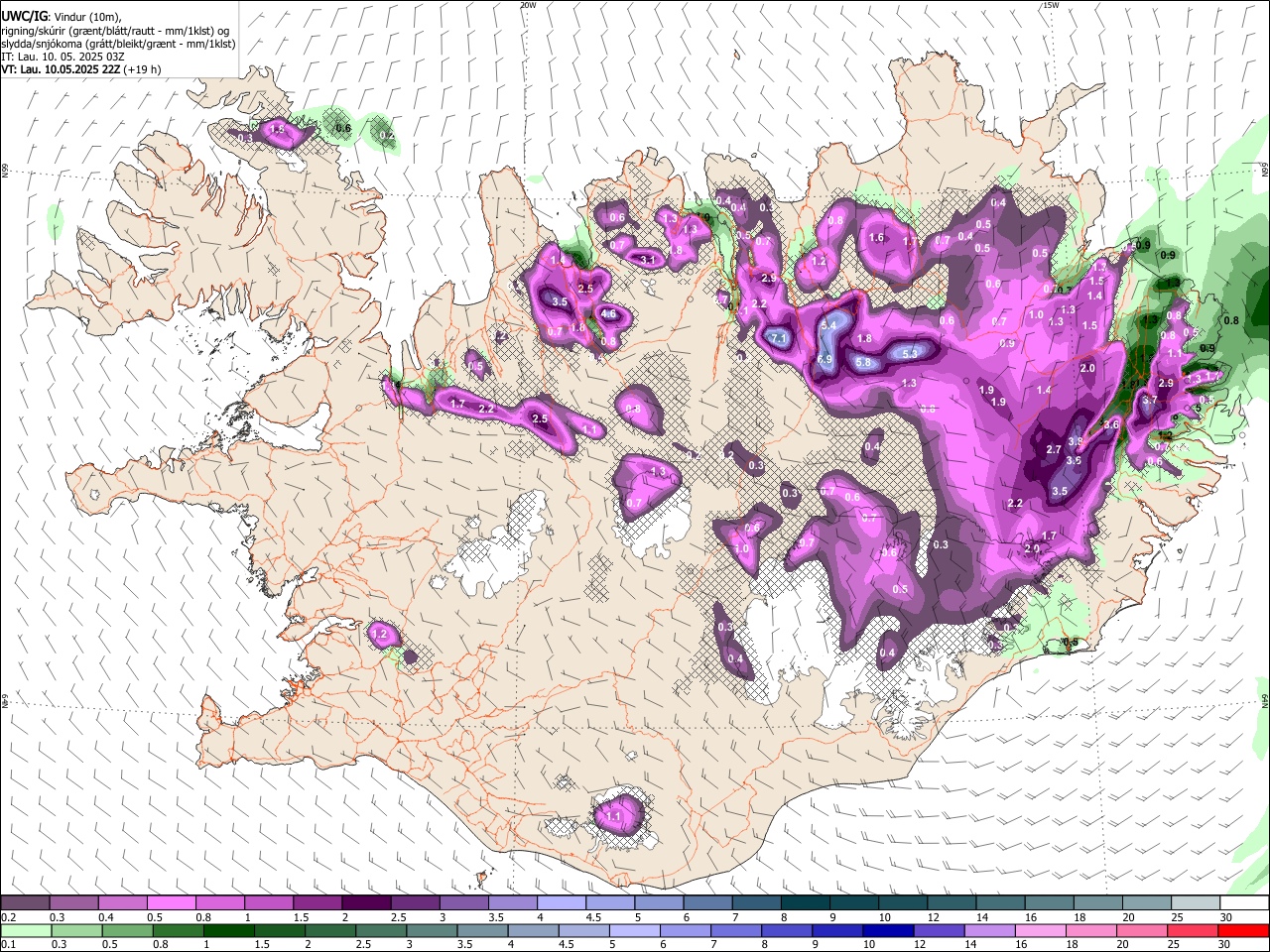1270x952 pixels.
Task: Click the 2.7 snowfall value in the east
Action: (1054, 449)
